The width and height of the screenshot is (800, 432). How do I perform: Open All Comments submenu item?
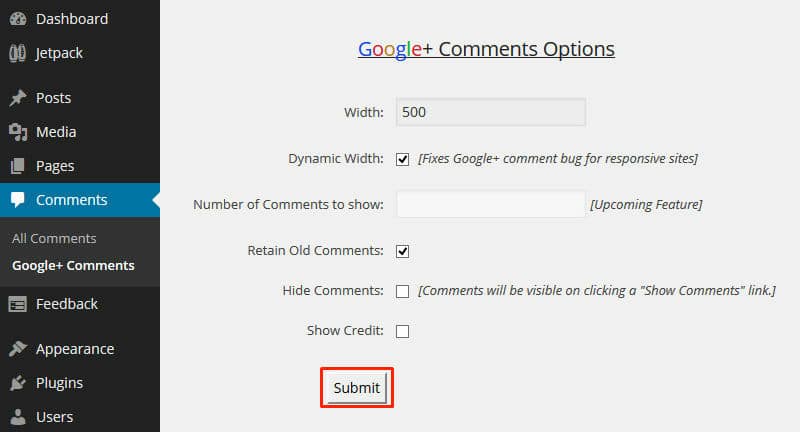point(54,238)
